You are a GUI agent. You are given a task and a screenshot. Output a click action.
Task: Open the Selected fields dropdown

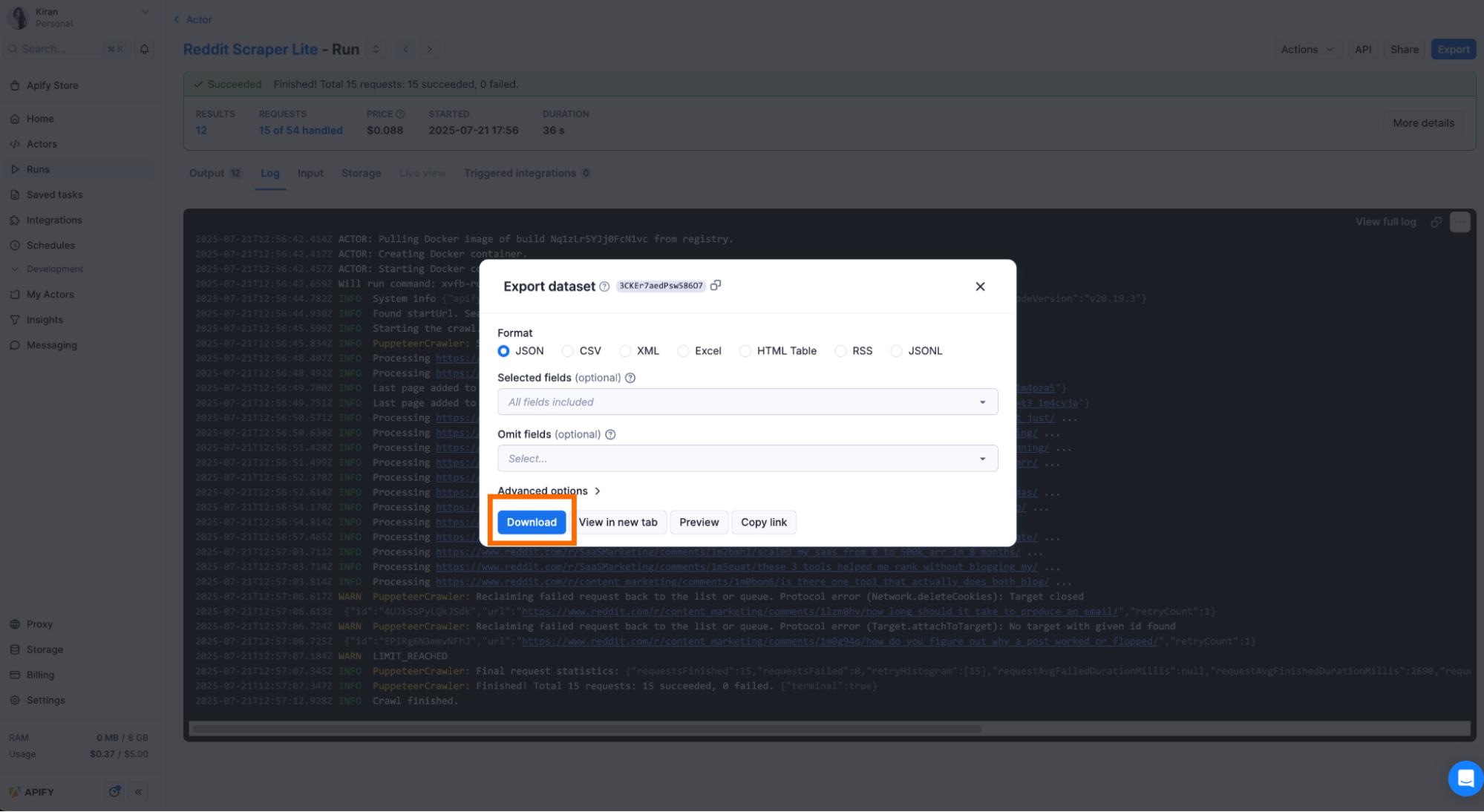pos(747,402)
